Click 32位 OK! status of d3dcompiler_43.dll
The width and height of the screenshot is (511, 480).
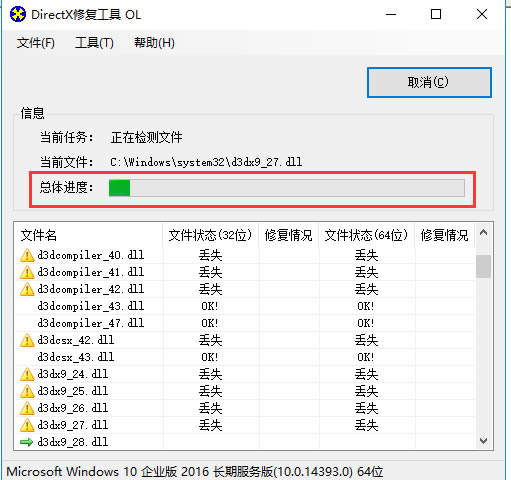(x=210, y=306)
